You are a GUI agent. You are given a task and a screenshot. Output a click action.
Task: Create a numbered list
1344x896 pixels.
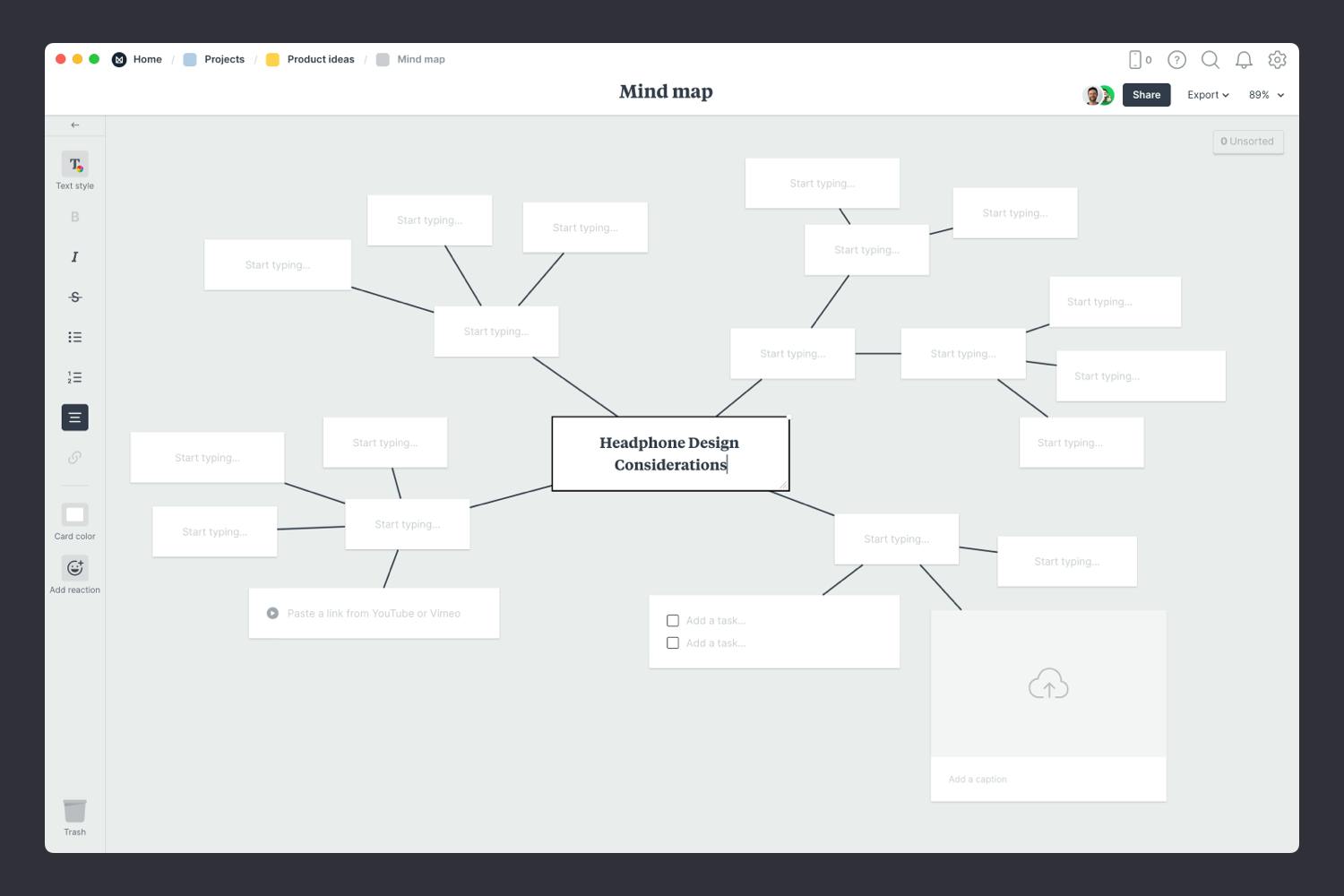point(74,376)
